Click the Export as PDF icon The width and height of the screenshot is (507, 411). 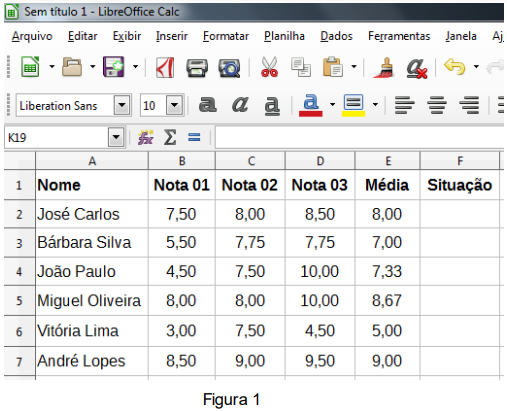(165, 67)
